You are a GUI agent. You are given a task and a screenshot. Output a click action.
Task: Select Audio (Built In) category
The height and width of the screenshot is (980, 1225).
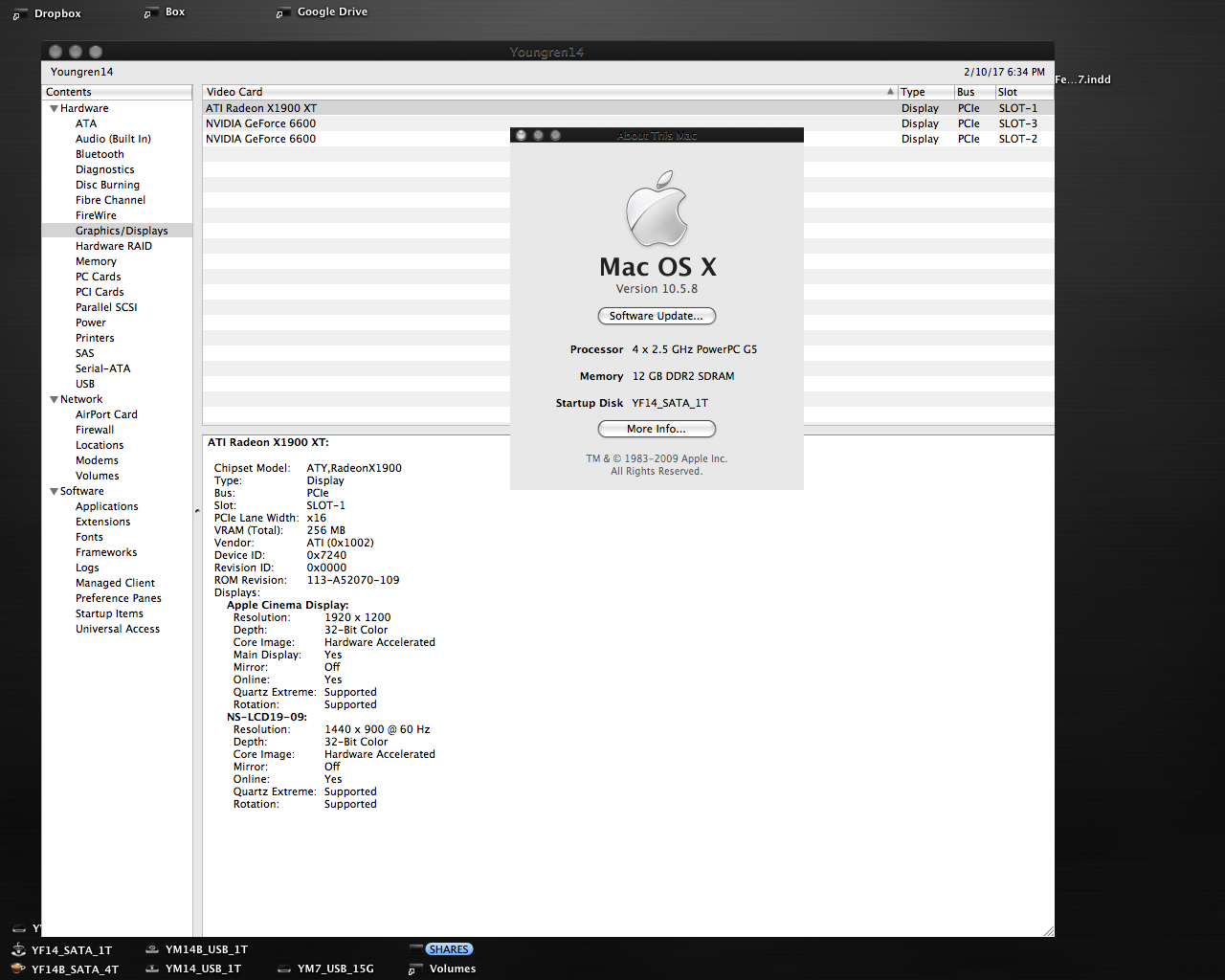[x=113, y=139]
